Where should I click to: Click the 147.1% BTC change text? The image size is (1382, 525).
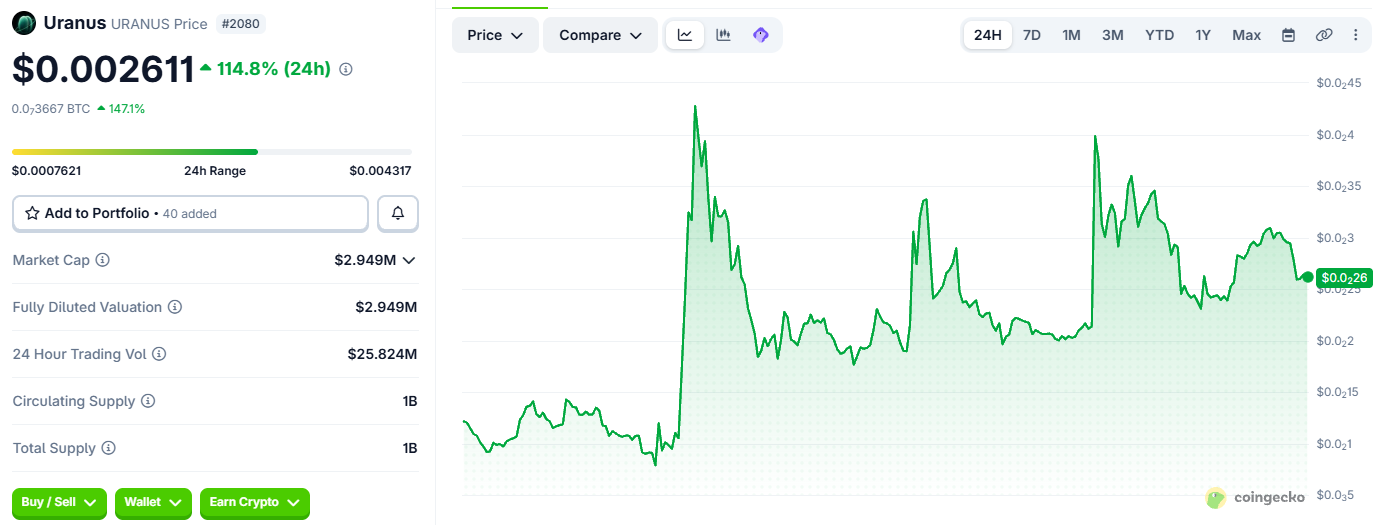pyautogui.click(x=127, y=108)
